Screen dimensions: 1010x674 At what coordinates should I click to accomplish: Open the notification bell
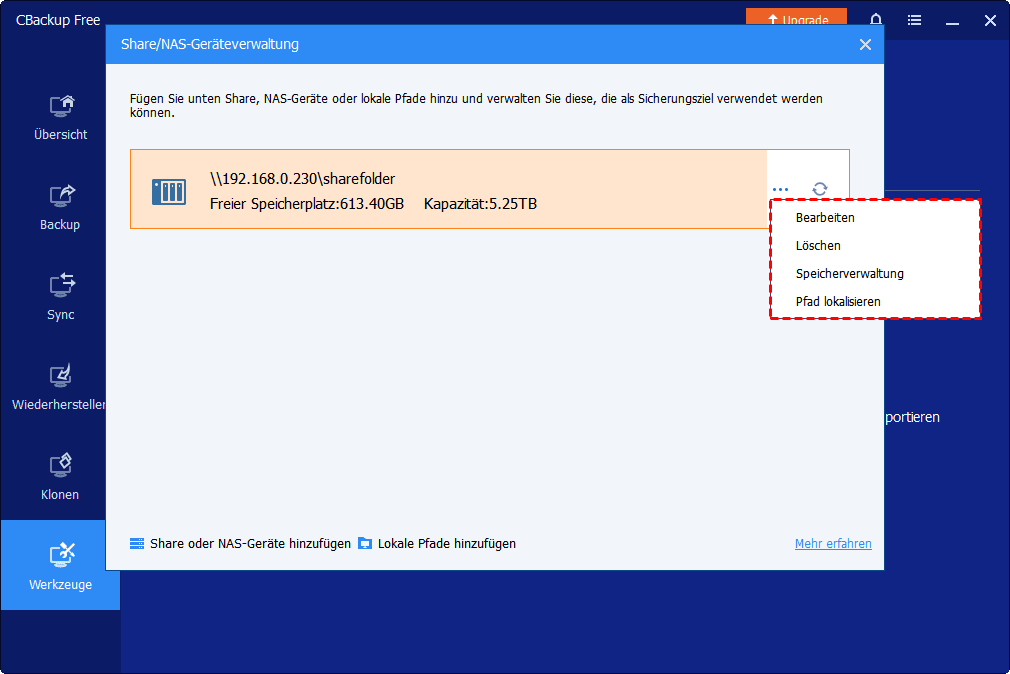[x=876, y=20]
